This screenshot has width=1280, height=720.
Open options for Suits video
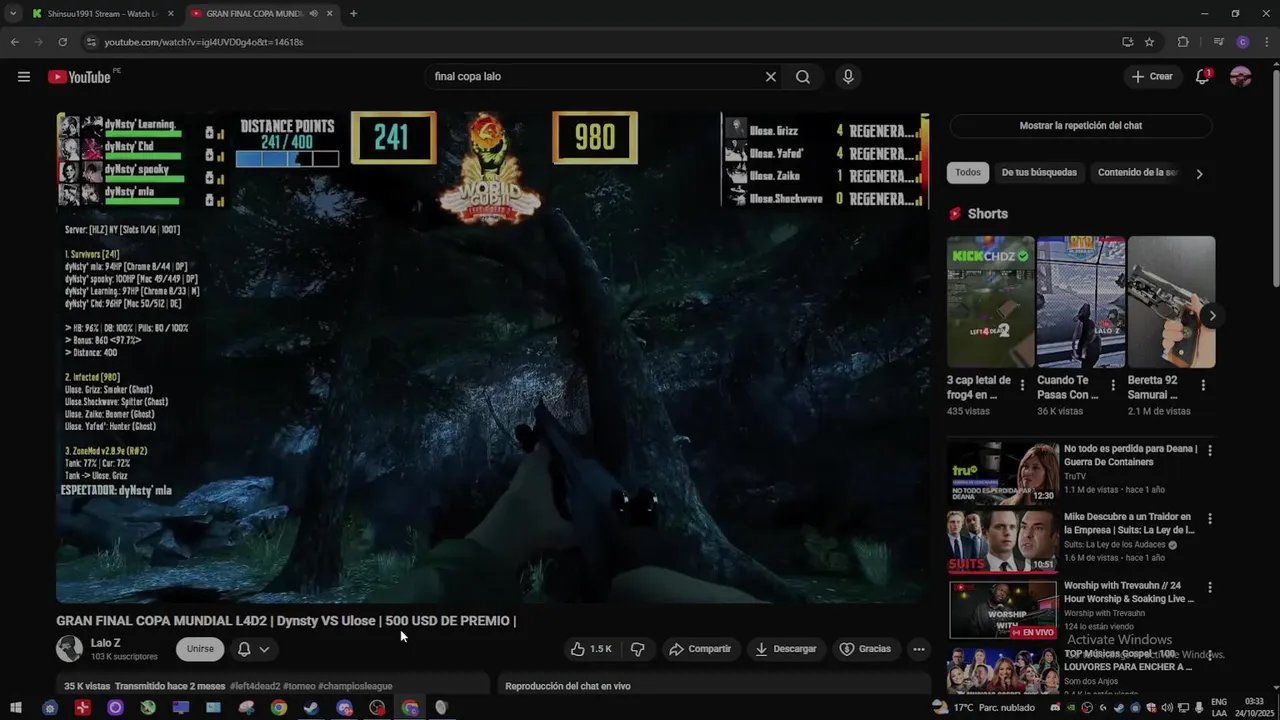[1210, 519]
